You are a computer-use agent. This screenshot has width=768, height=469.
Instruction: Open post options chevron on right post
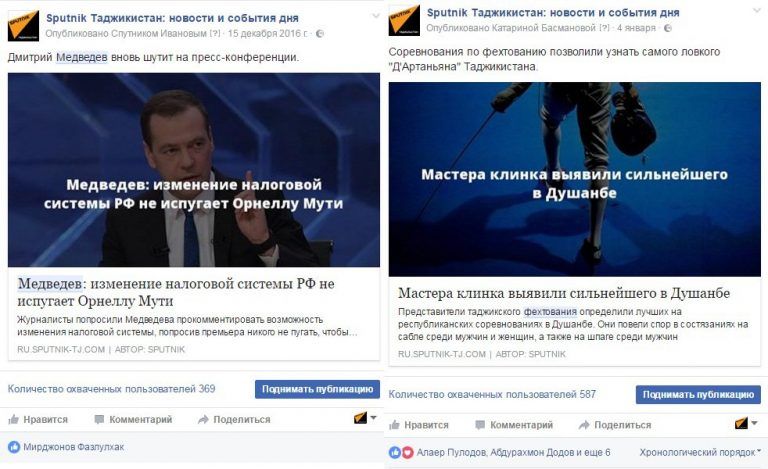coord(757,11)
